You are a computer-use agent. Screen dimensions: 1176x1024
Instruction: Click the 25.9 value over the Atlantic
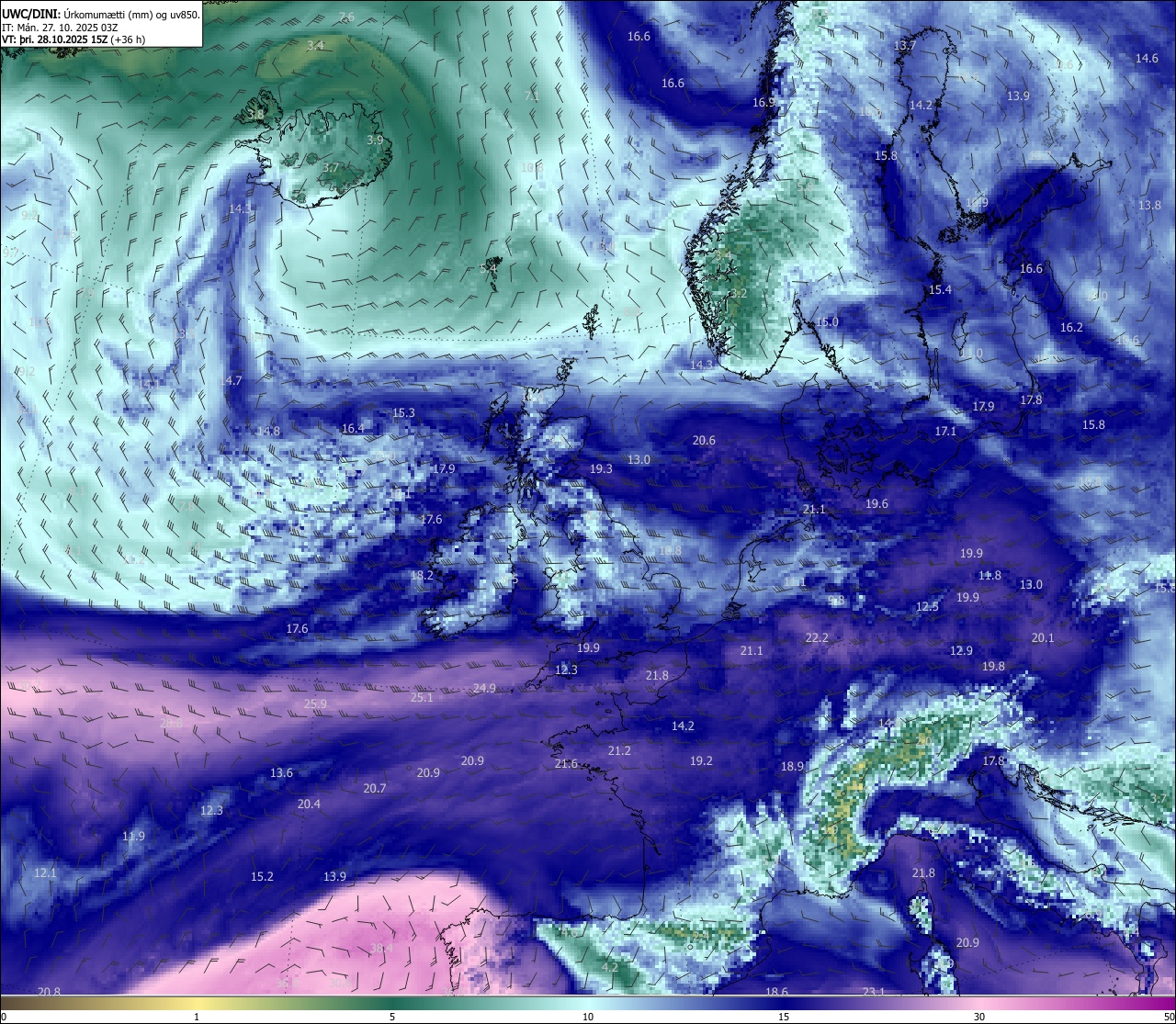pos(315,704)
